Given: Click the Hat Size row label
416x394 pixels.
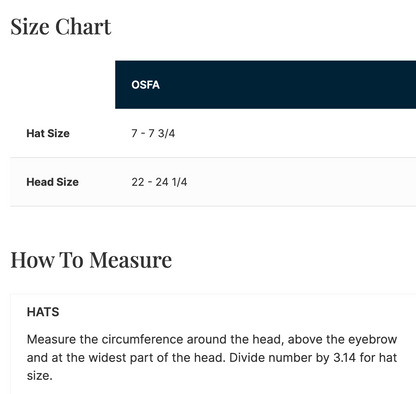Looking at the screenshot, I should (48, 133).
